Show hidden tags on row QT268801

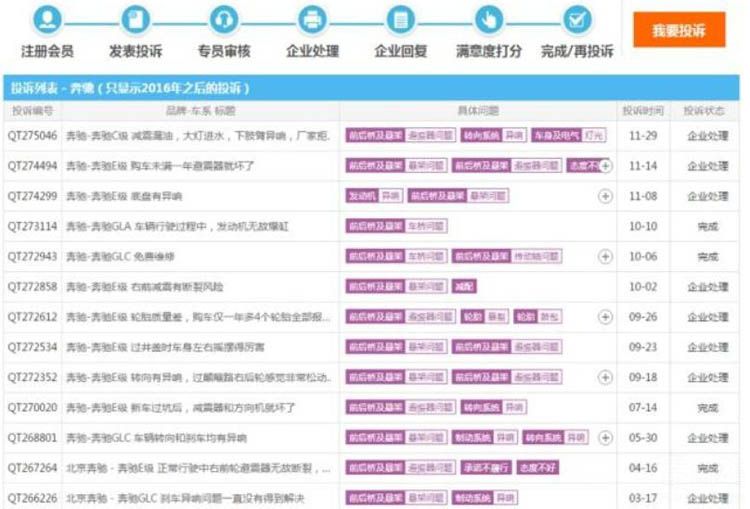point(605,438)
